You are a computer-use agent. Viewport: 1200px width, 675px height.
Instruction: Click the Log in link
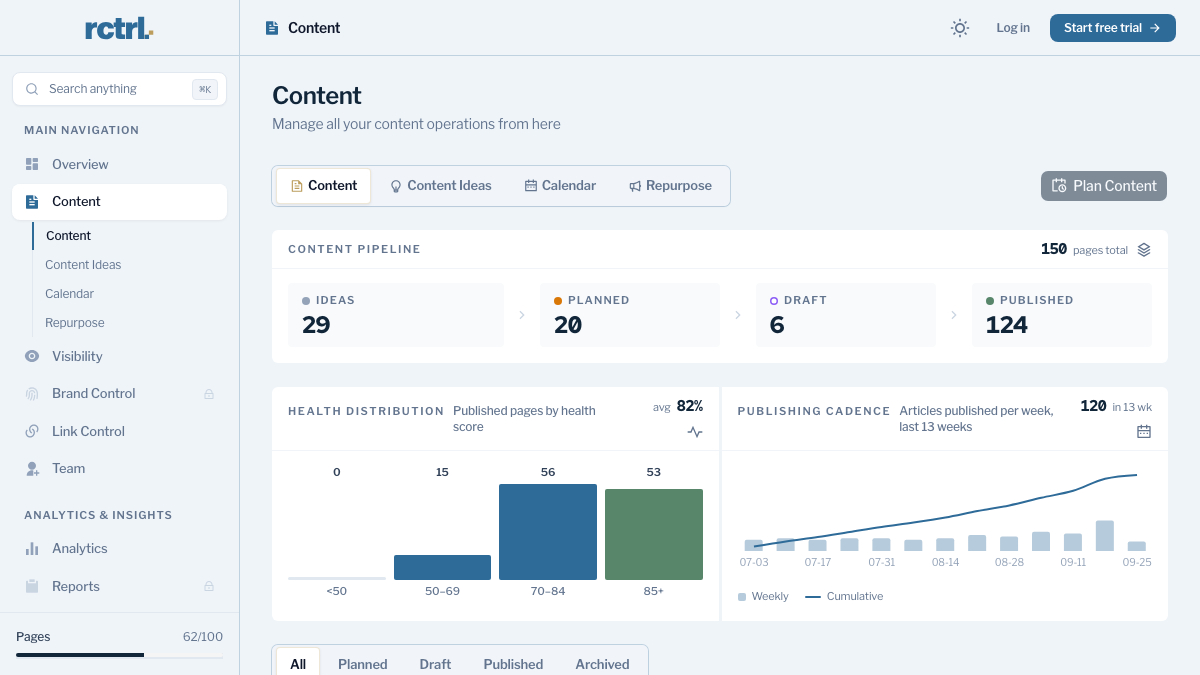(x=1013, y=28)
